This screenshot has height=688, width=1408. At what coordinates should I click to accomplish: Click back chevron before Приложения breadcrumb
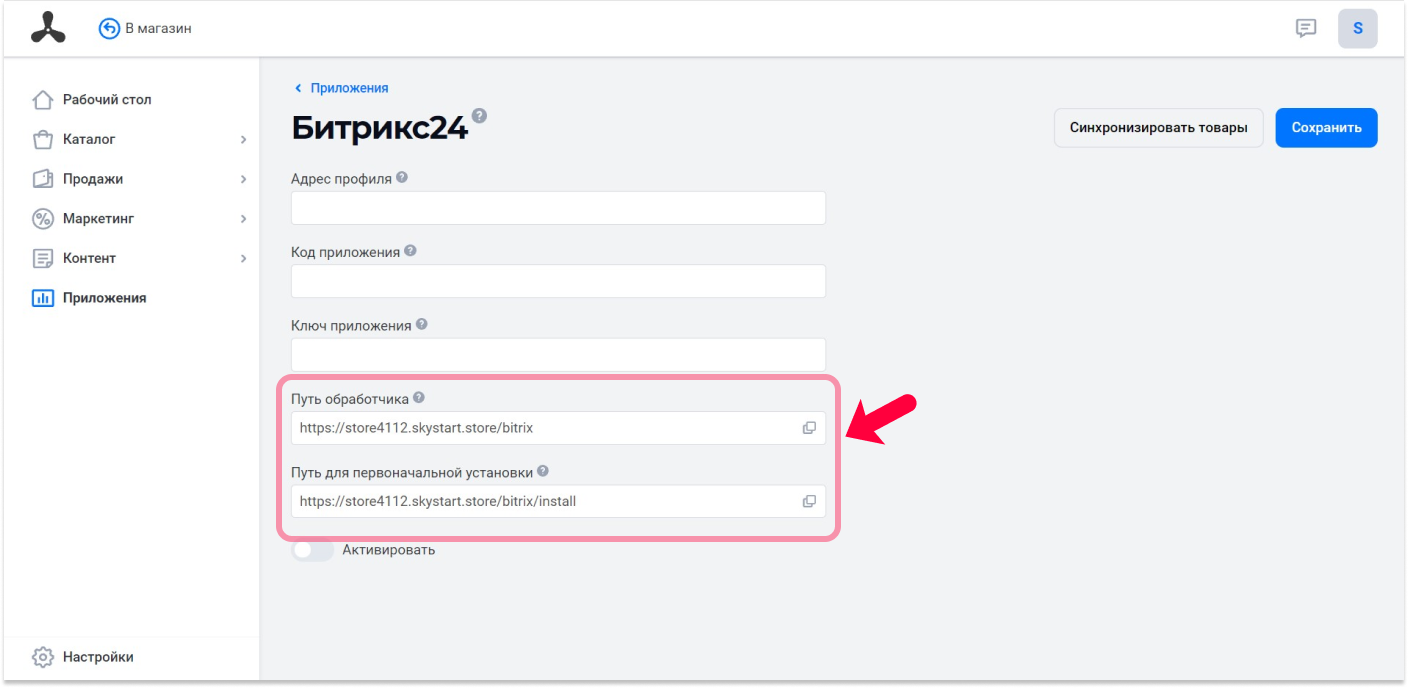(297, 88)
